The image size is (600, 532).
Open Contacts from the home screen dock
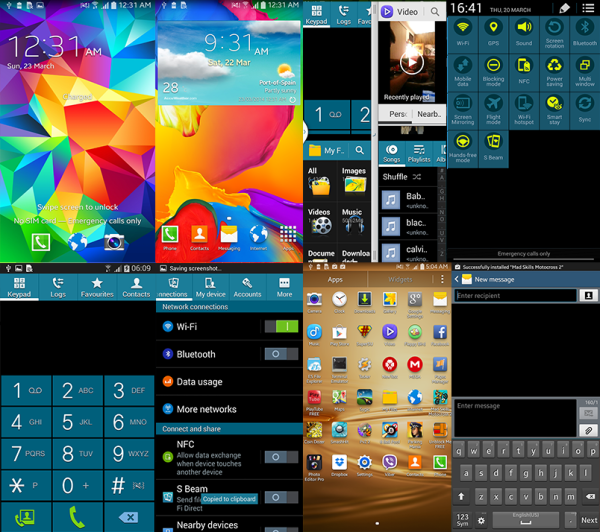coord(199,234)
